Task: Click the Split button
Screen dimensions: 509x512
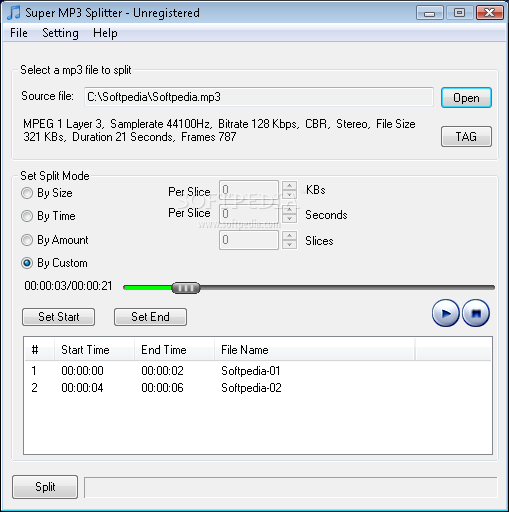Action: 45,487
